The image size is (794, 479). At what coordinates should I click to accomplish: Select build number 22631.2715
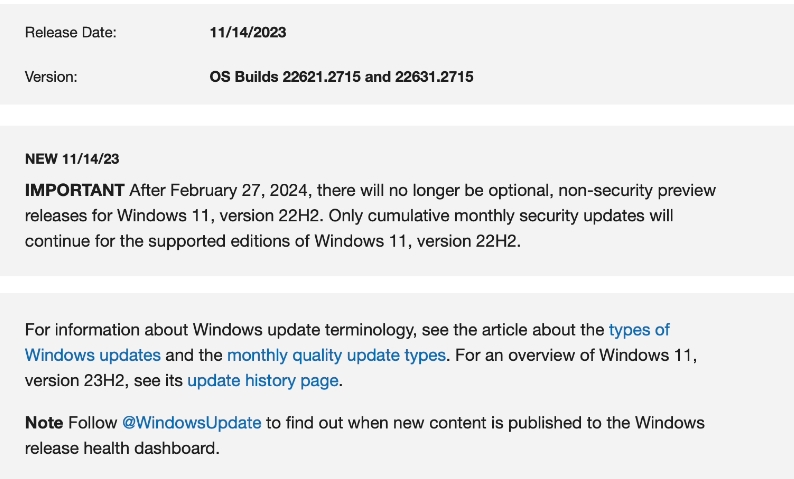point(434,77)
